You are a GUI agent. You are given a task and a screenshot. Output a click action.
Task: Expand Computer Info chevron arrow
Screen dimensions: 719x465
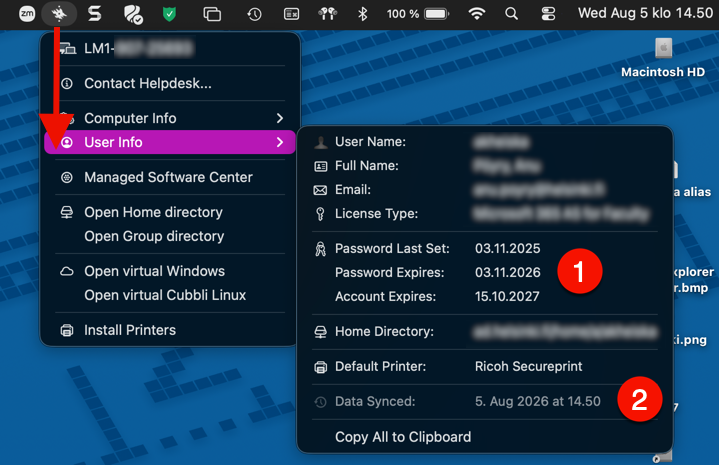[x=280, y=118]
